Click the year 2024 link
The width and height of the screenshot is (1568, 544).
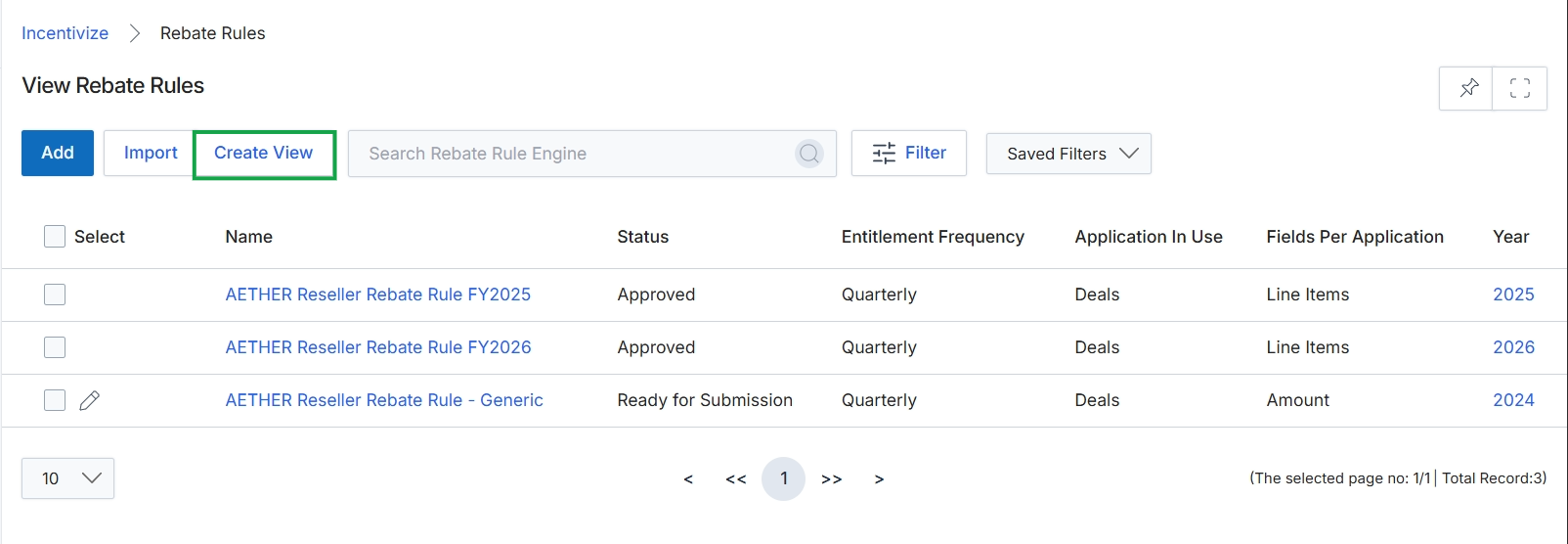[1513, 400]
